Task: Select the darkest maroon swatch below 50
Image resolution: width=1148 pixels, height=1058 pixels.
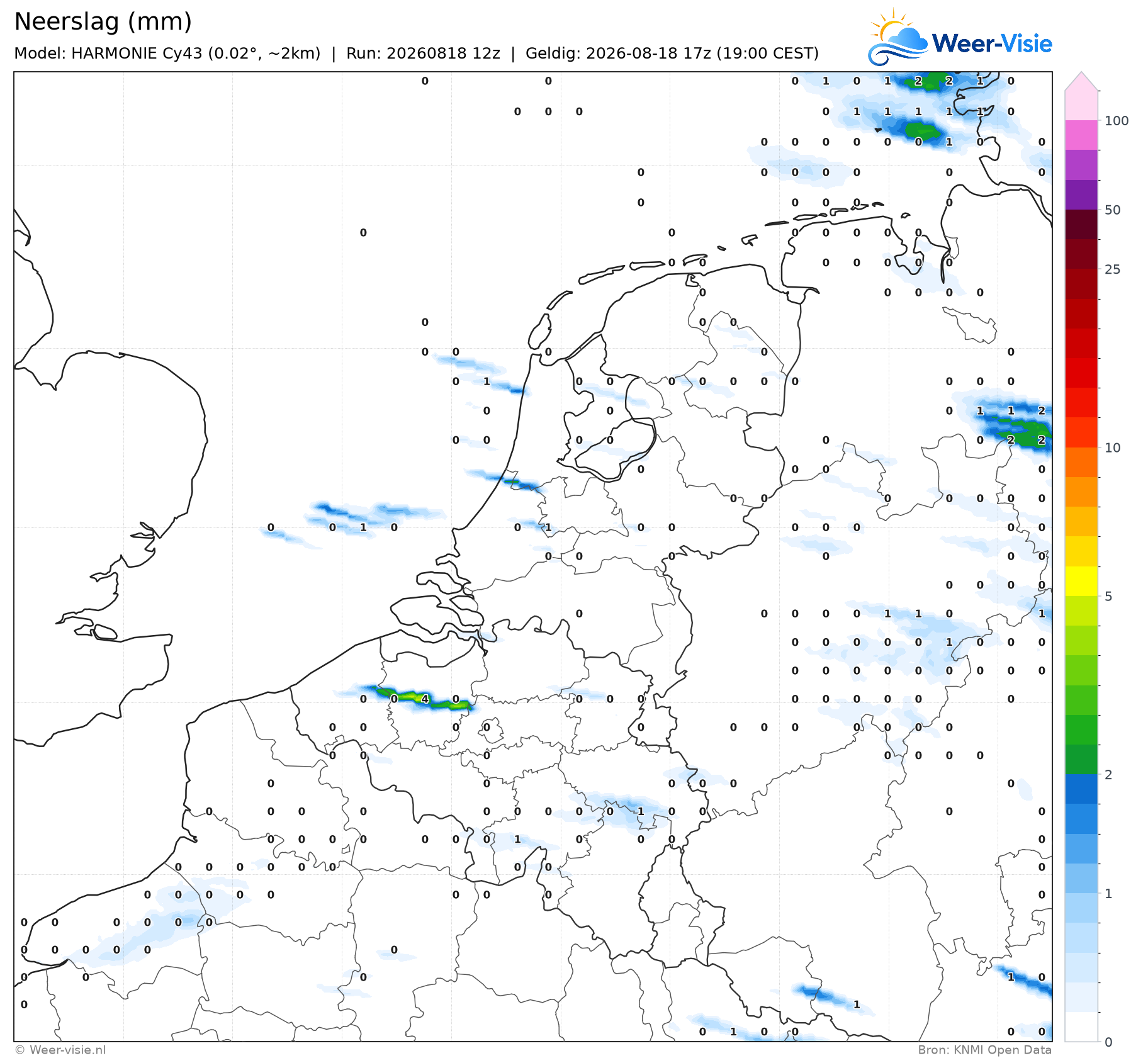Action: [1081, 224]
